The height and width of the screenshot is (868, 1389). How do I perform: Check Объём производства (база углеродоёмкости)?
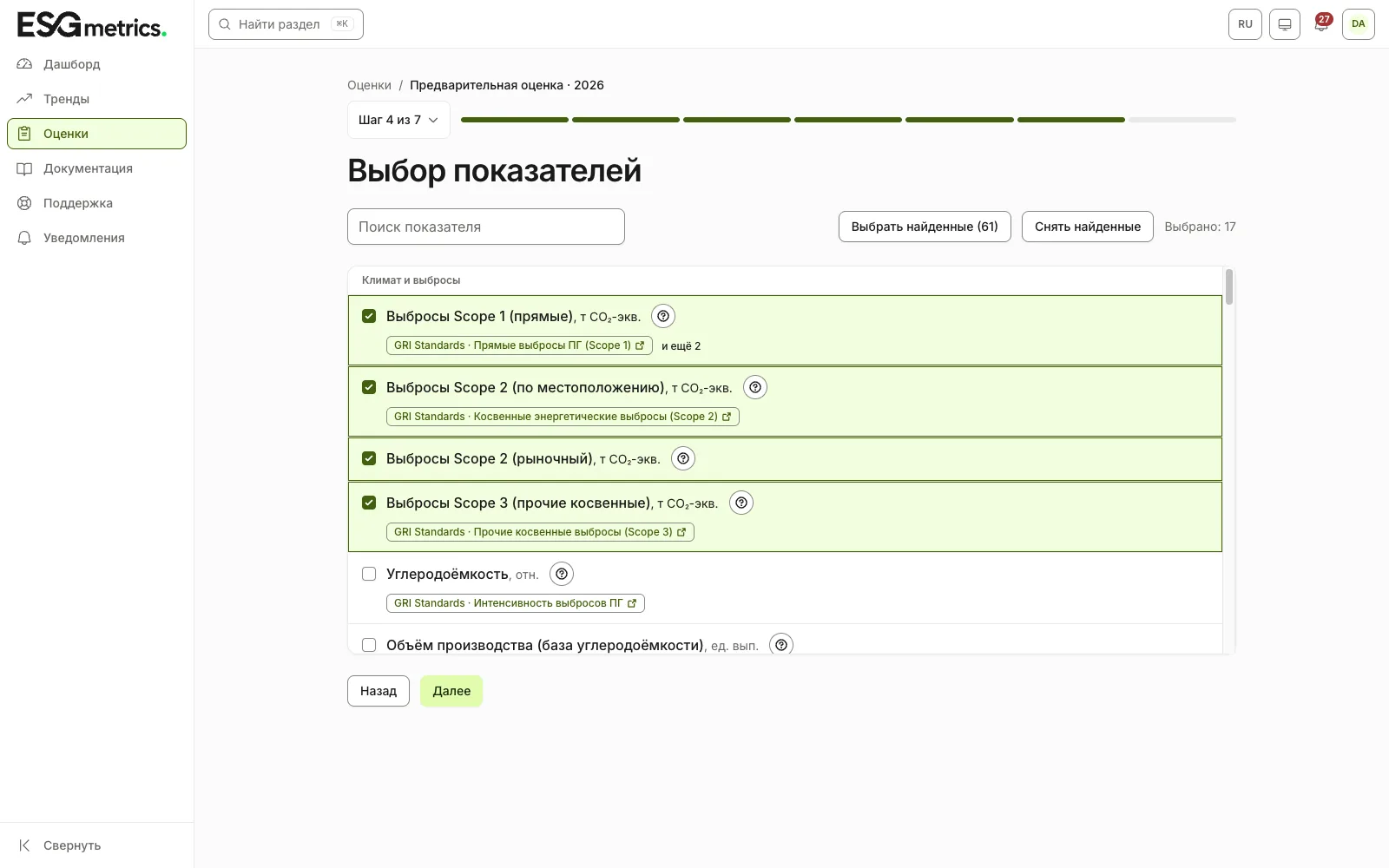pyautogui.click(x=369, y=645)
